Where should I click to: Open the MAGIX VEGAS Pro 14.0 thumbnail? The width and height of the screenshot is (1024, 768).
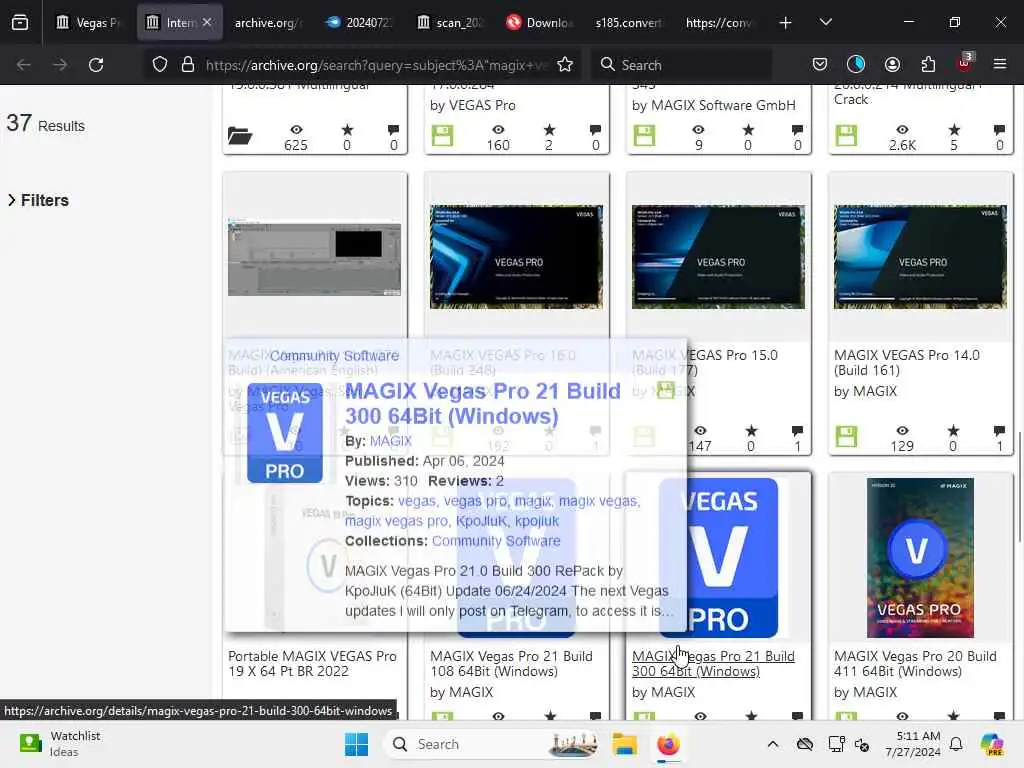[920, 257]
